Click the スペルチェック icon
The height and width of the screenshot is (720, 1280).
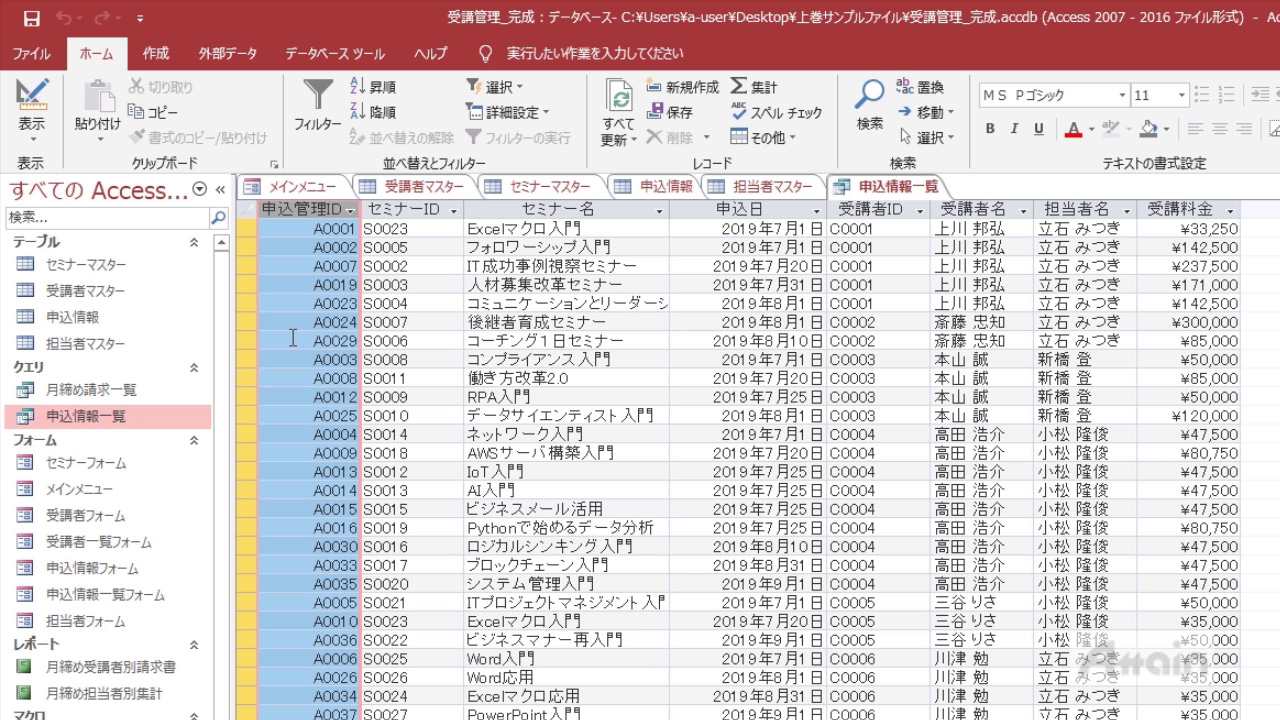[x=739, y=112]
